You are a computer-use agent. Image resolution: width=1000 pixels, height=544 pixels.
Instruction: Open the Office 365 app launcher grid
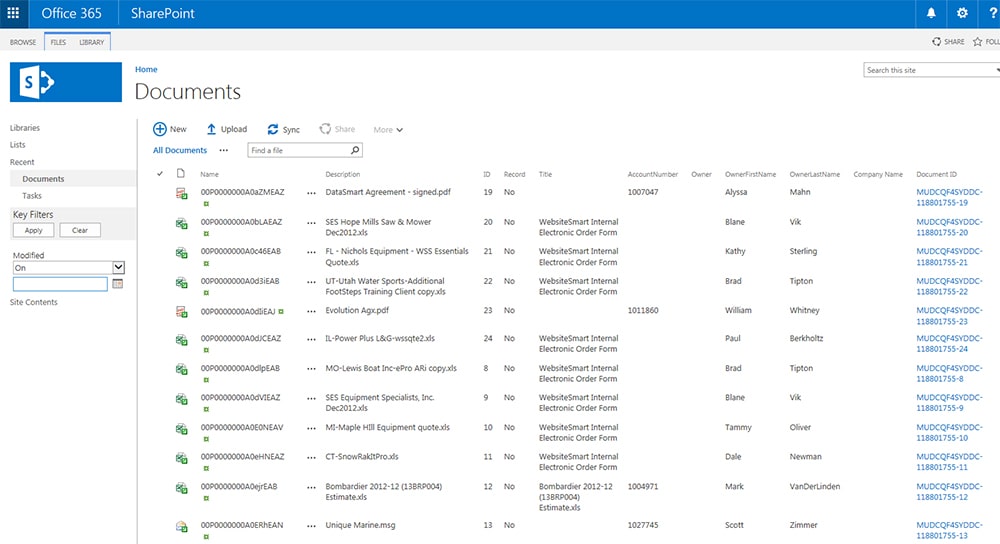click(x=13, y=13)
